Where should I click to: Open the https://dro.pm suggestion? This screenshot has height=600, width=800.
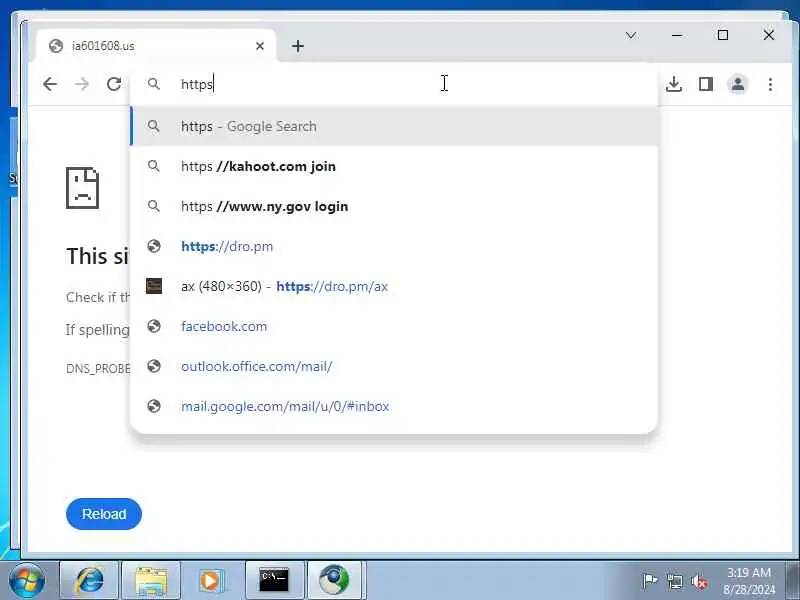(394, 246)
